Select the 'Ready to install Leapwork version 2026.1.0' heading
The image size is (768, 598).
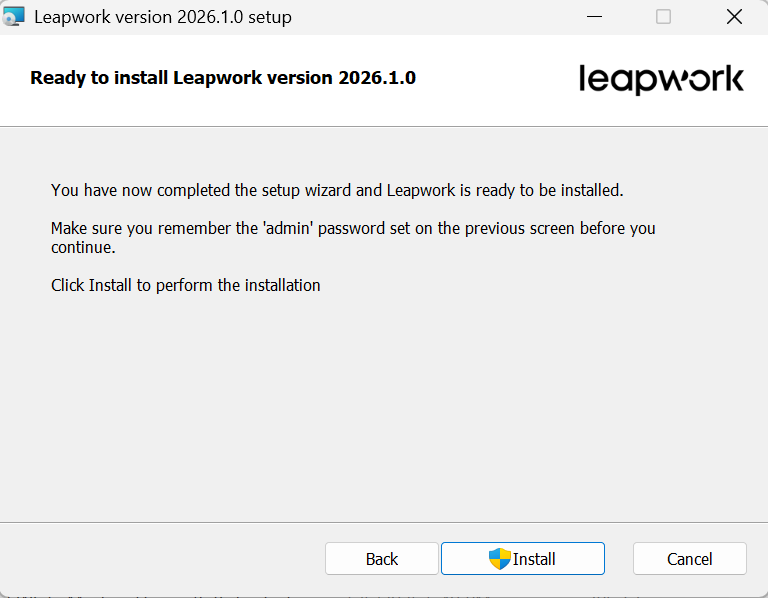[223, 78]
